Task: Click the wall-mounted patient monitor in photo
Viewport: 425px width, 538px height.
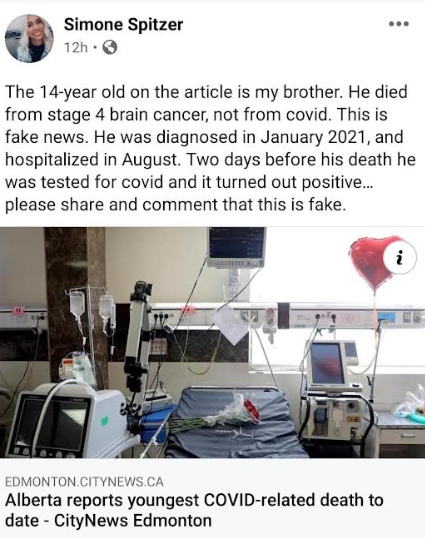Action: (x=237, y=247)
